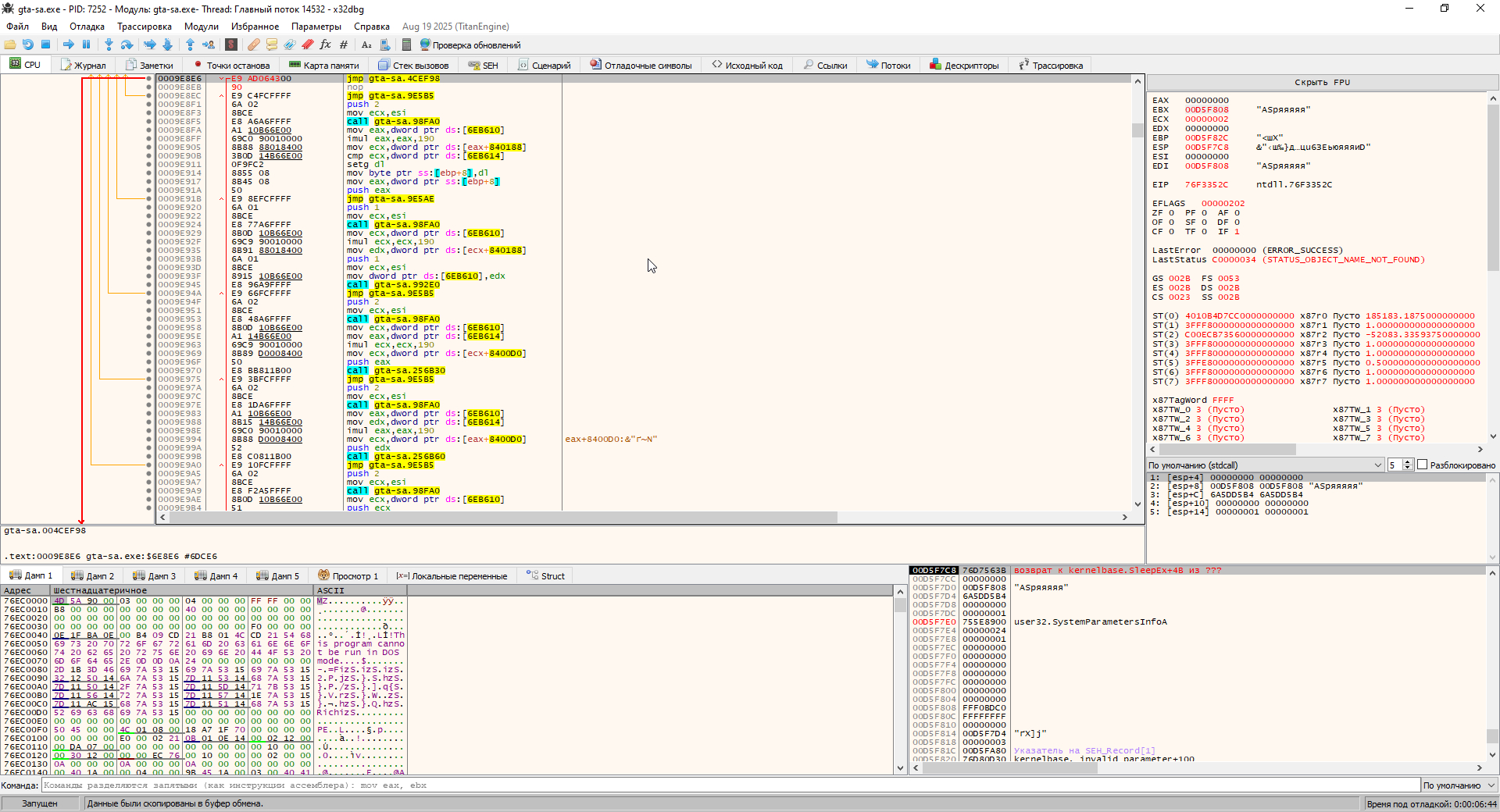The width and height of the screenshot is (1500, 812).
Task: Open the По умолчанию command dropdown
Action: tap(1459, 785)
